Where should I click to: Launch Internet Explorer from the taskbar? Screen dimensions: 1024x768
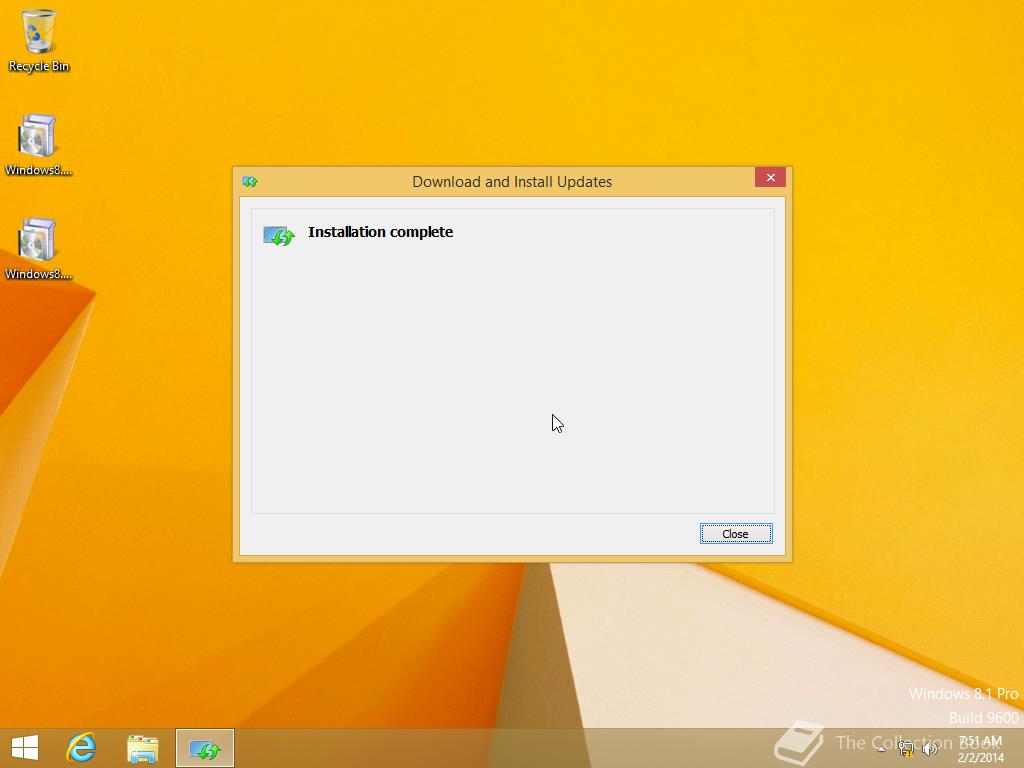click(x=82, y=748)
